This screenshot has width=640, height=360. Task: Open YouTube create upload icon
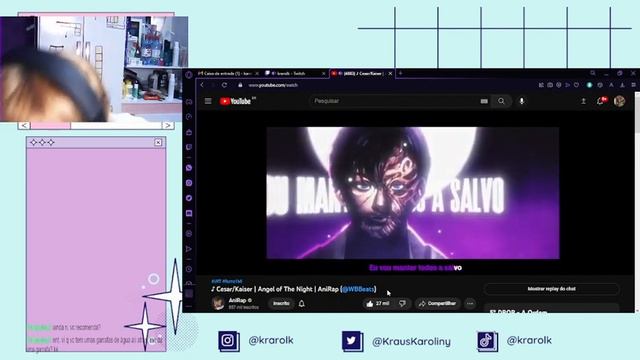click(584, 101)
